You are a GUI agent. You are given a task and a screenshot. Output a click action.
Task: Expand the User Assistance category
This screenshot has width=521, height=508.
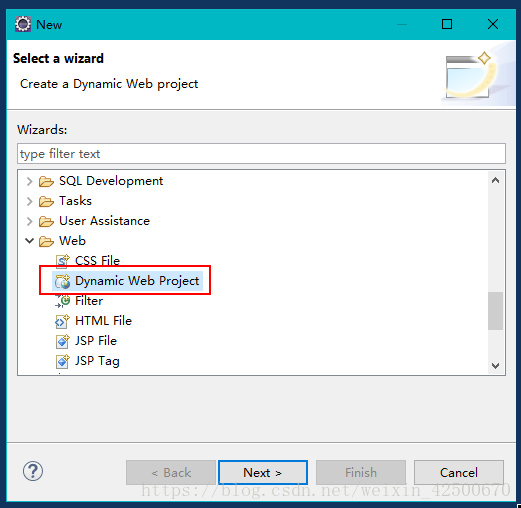(29, 221)
